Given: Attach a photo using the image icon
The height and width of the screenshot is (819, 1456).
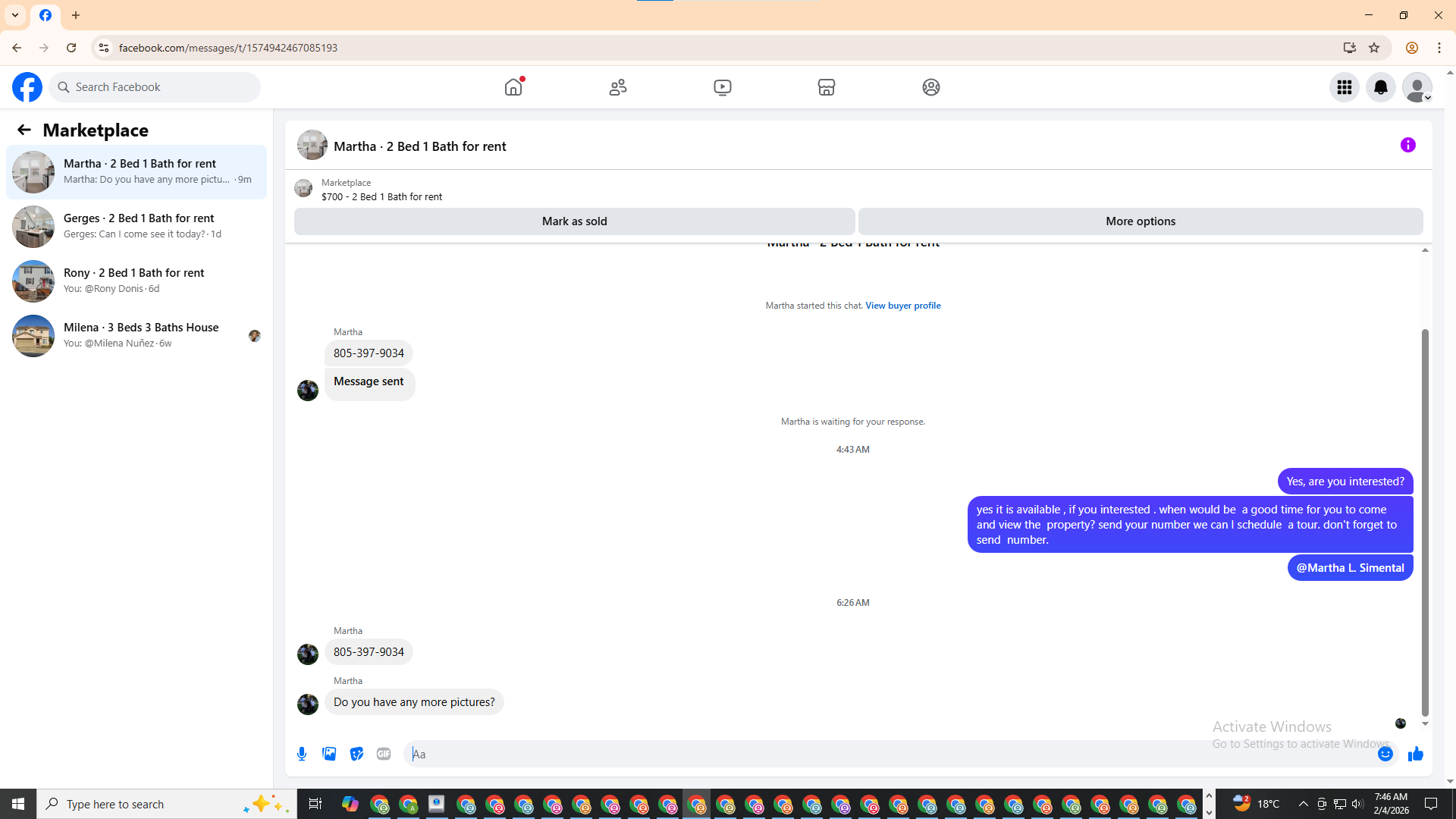Looking at the screenshot, I should (x=329, y=754).
